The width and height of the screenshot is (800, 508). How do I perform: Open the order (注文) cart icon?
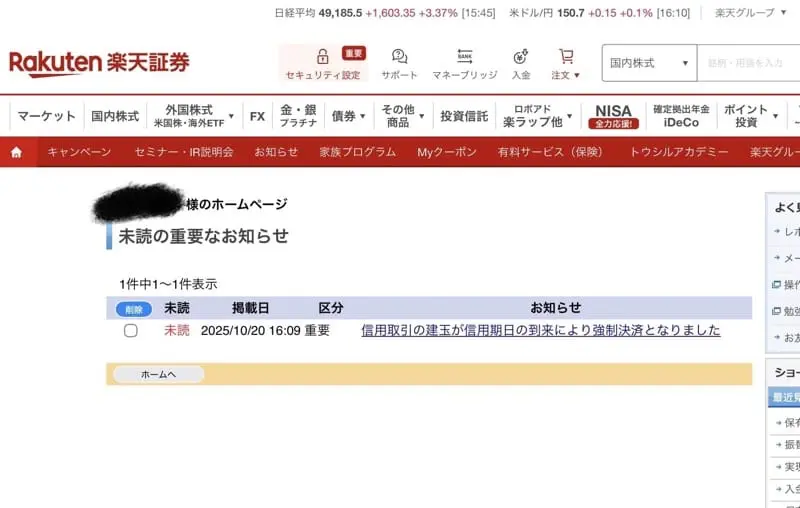(566, 57)
